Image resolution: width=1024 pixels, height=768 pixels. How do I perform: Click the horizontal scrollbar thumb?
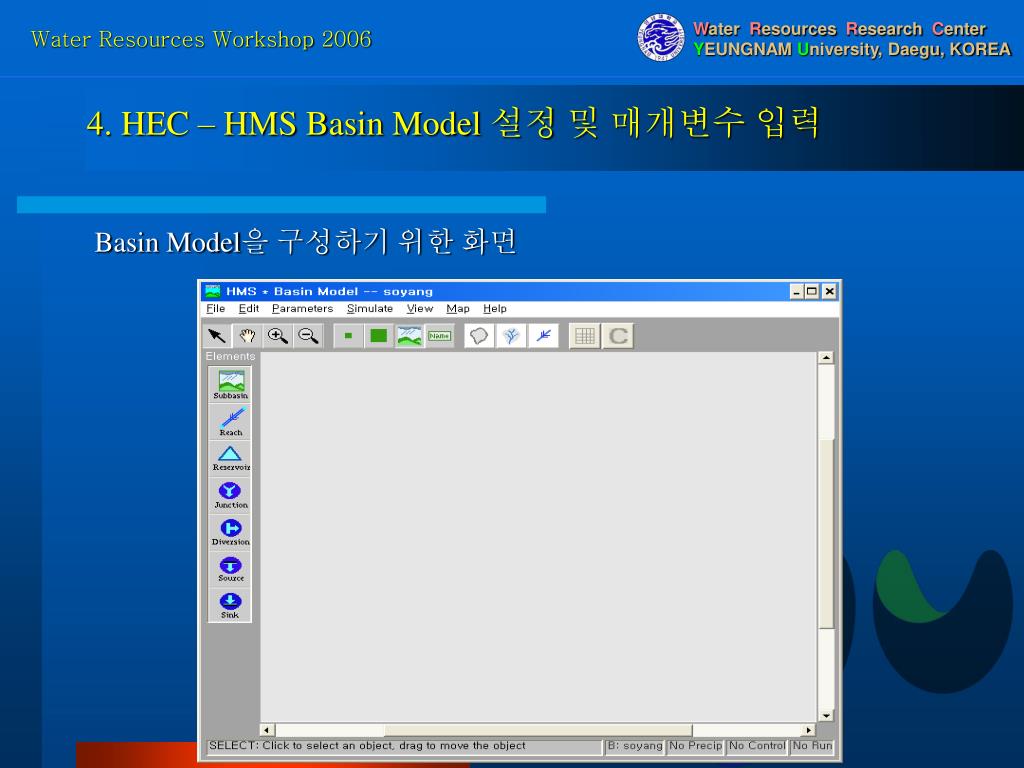click(x=538, y=730)
